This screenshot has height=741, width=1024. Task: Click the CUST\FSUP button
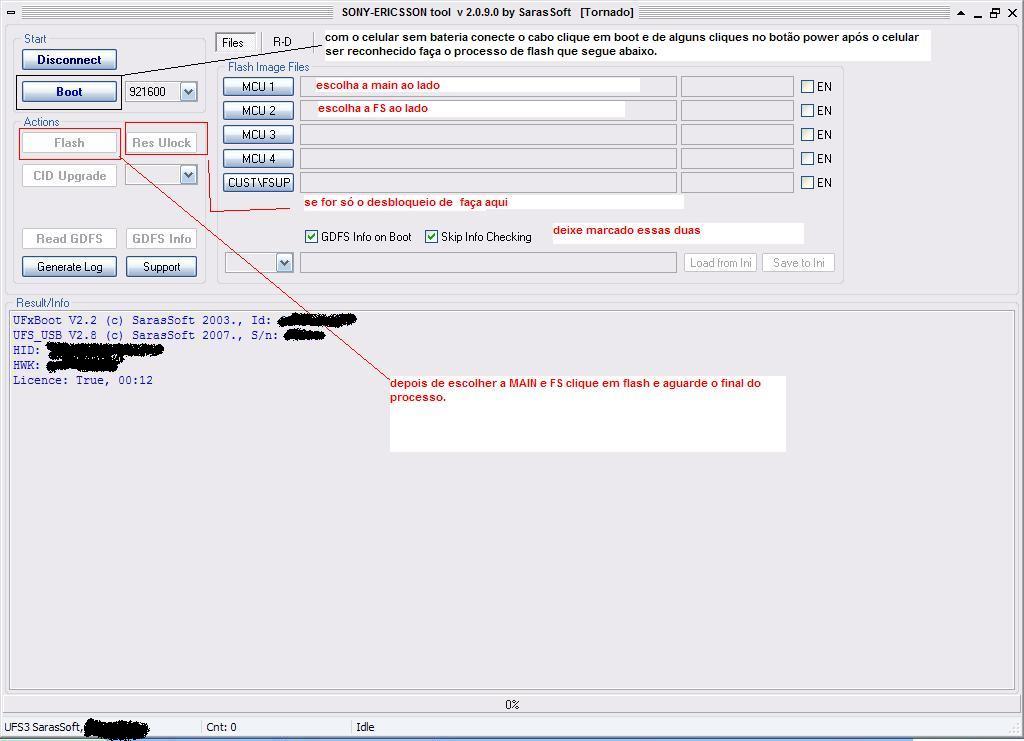click(x=259, y=183)
